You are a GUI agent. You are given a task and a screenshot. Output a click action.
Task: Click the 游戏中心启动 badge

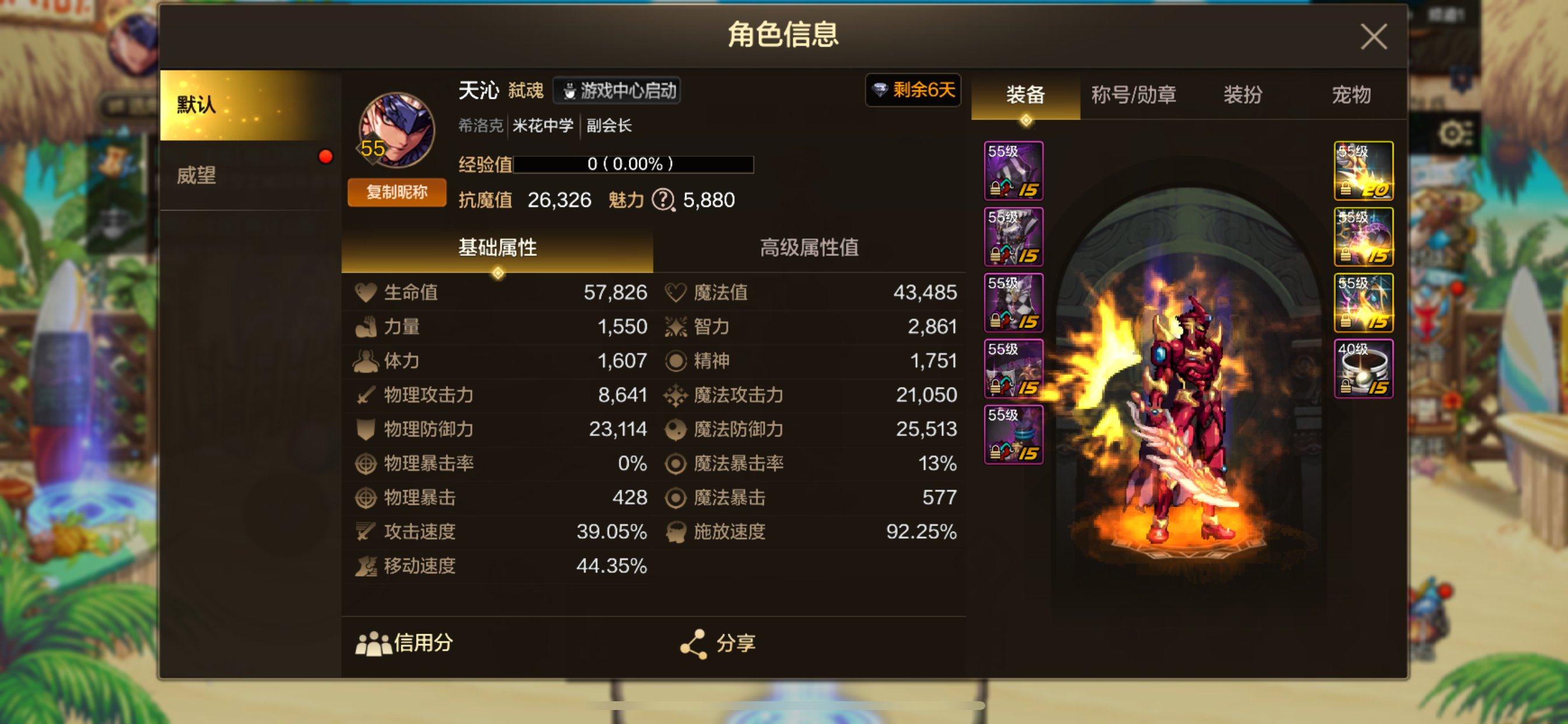coord(617,91)
